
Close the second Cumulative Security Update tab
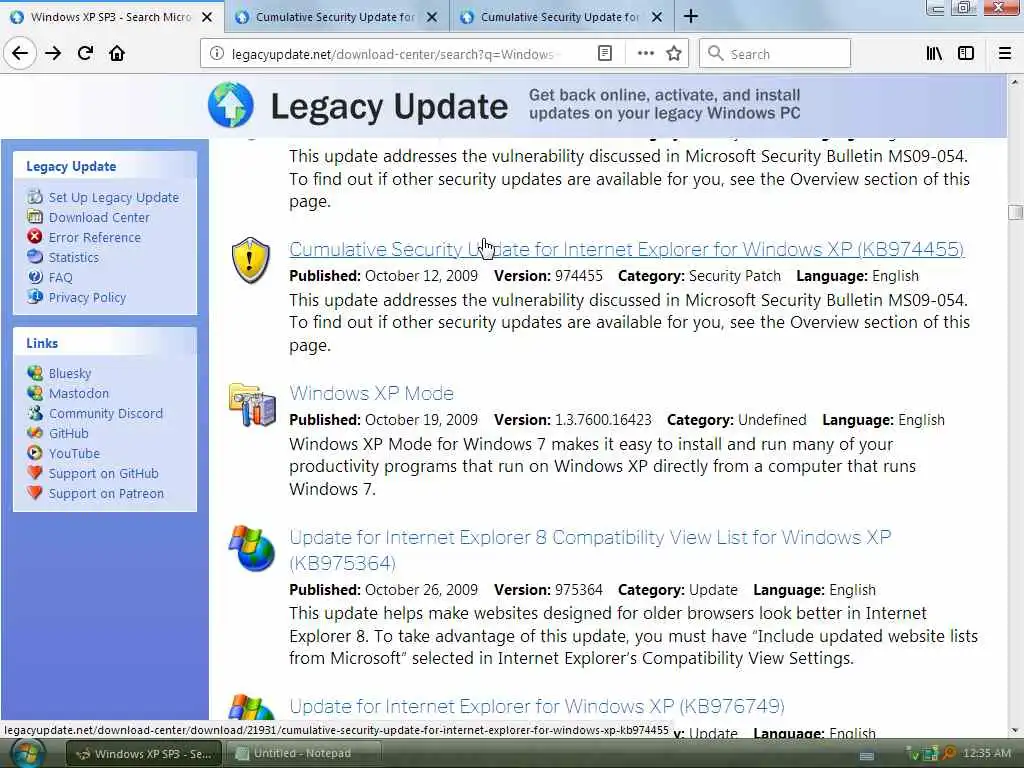tap(432, 17)
